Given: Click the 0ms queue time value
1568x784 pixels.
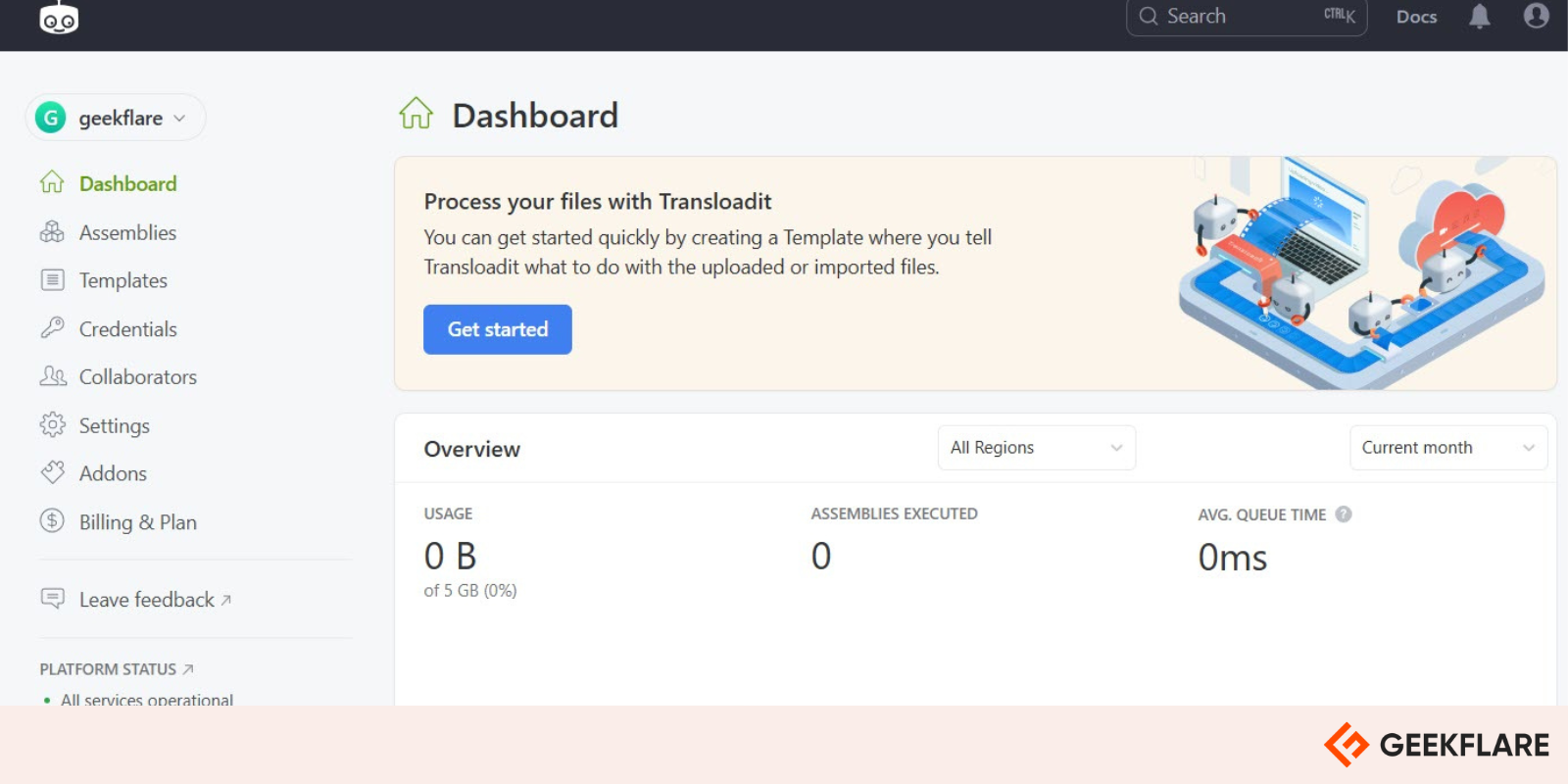Looking at the screenshot, I should click(x=1233, y=558).
